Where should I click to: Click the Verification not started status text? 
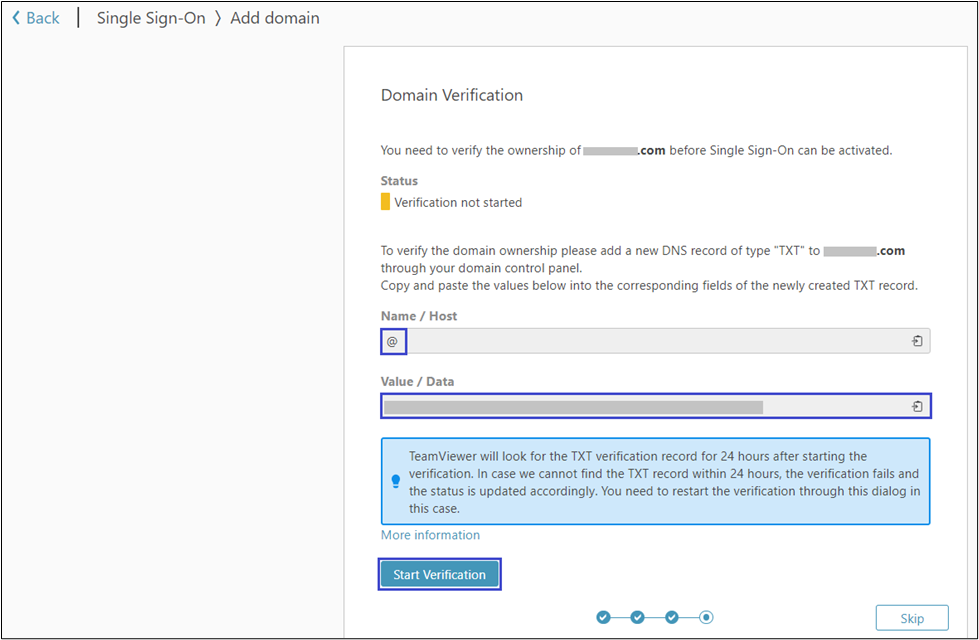tap(458, 202)
